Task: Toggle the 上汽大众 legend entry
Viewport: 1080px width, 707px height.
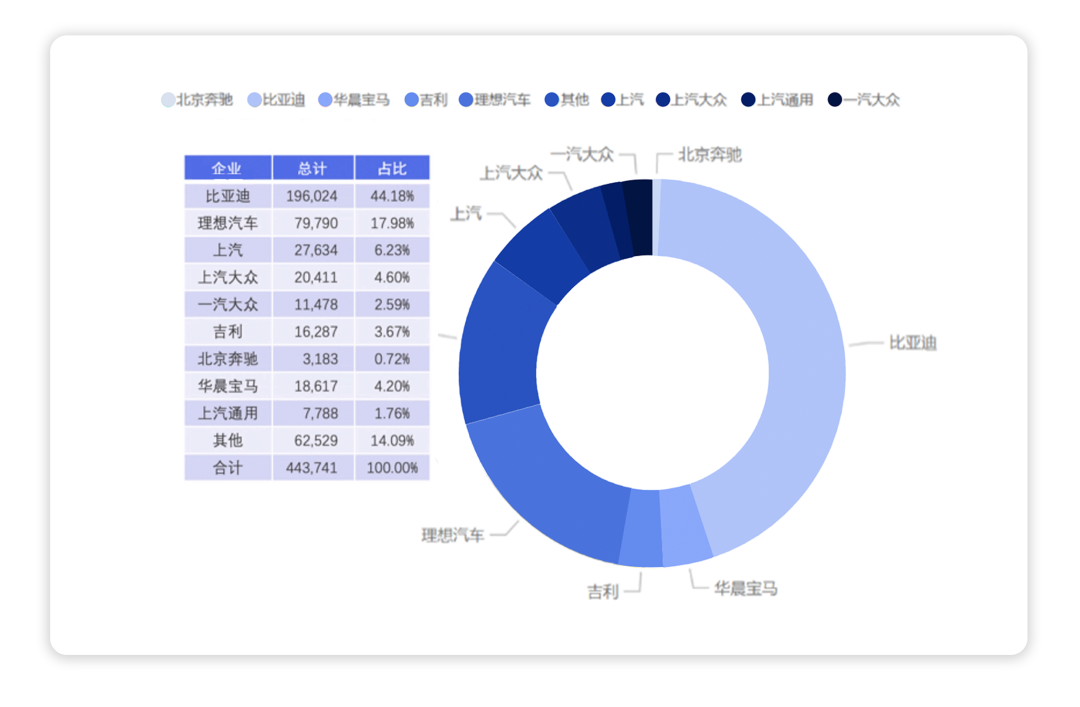Action: (x=692, y=100)
